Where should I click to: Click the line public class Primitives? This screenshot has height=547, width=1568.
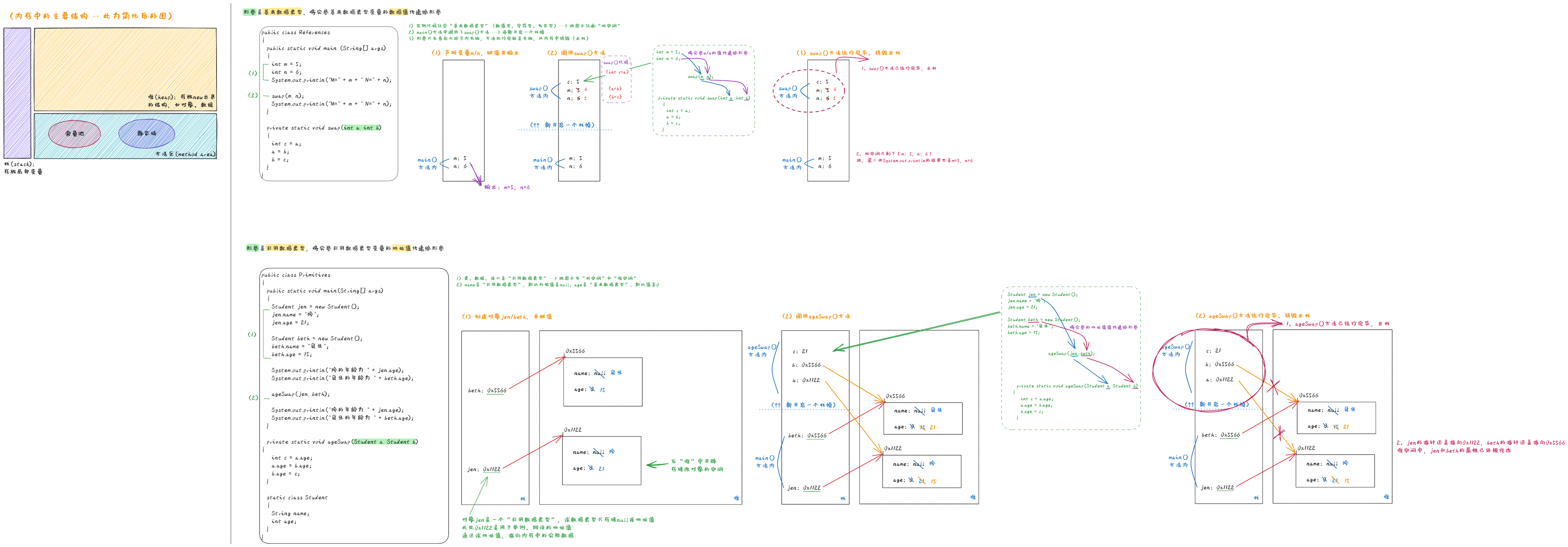pos(296,275)
